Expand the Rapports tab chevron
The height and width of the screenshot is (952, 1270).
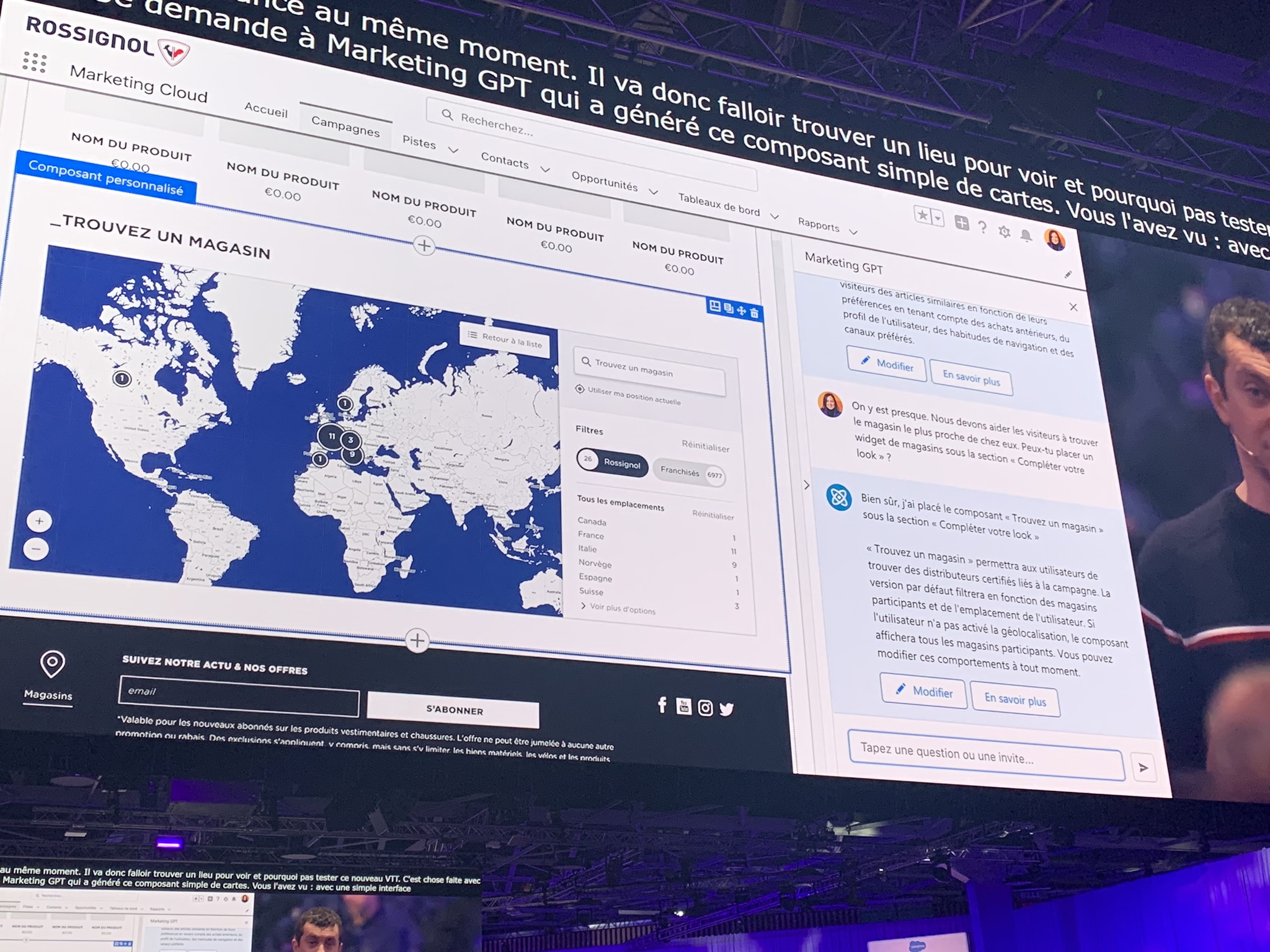853,232
